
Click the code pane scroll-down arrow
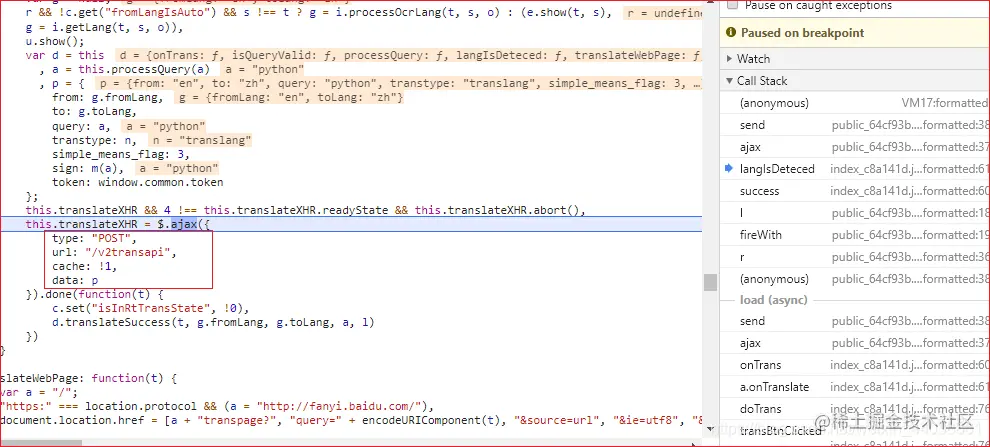pyautogui.click(x=710, y=430)
